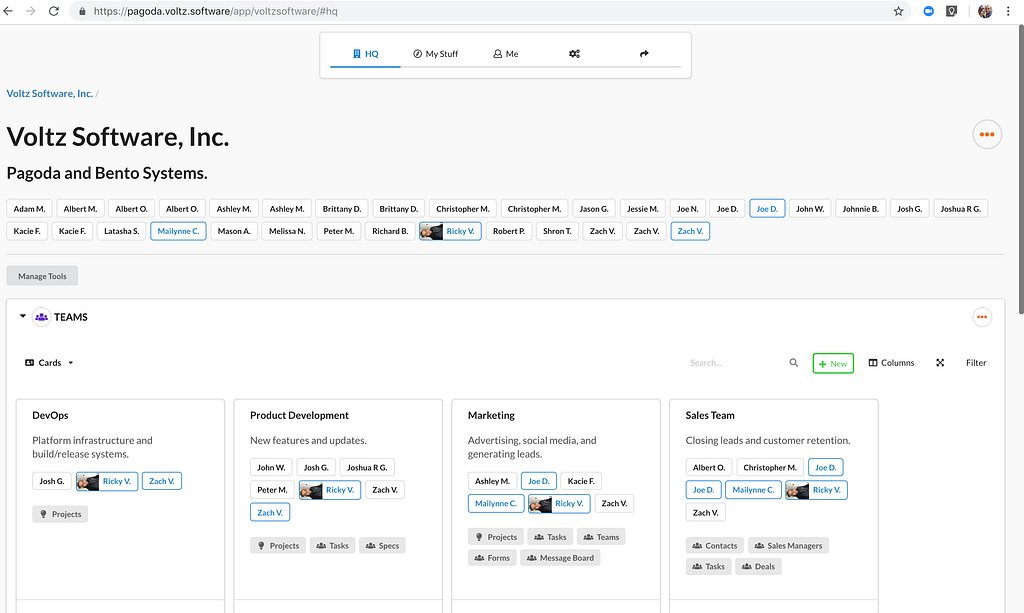Viewport: 1024px width, 613px height.
Task: Focus the teams Search field
Action: 735,363
